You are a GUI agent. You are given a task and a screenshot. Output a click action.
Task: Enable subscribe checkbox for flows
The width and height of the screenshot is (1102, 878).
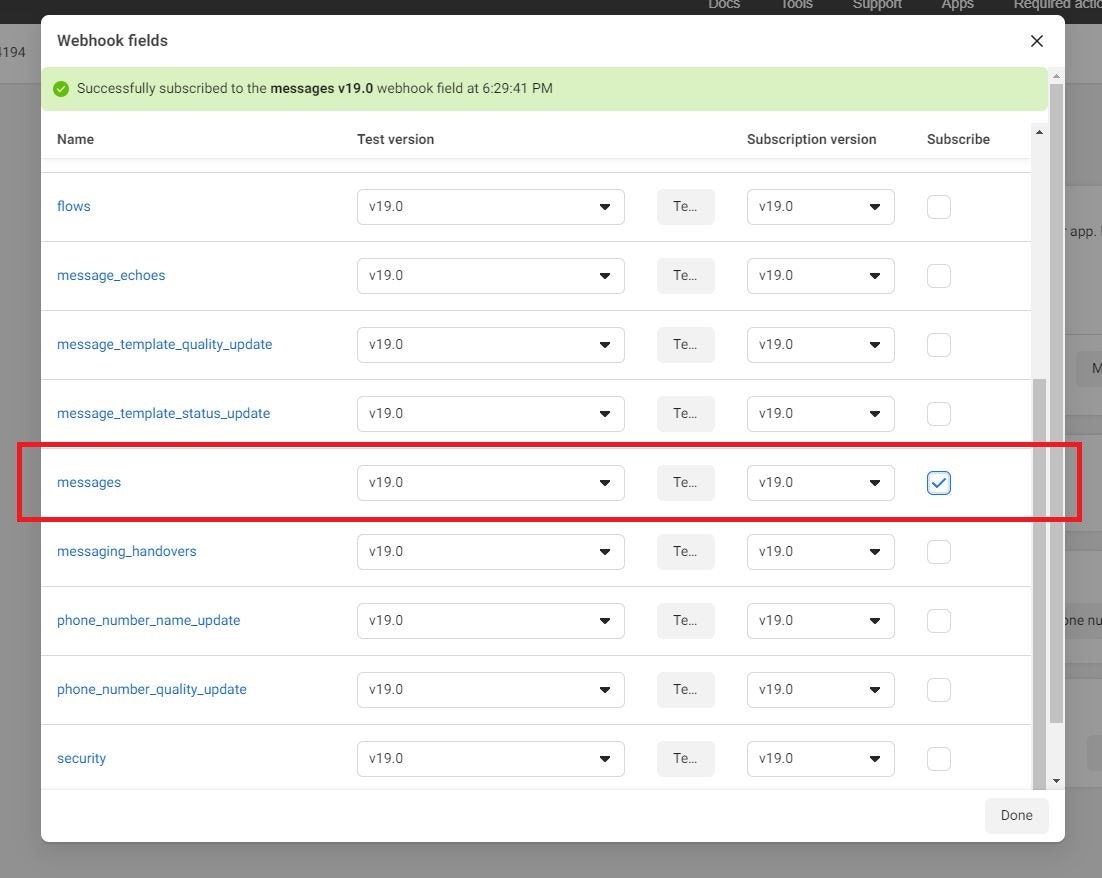[938, 207]
